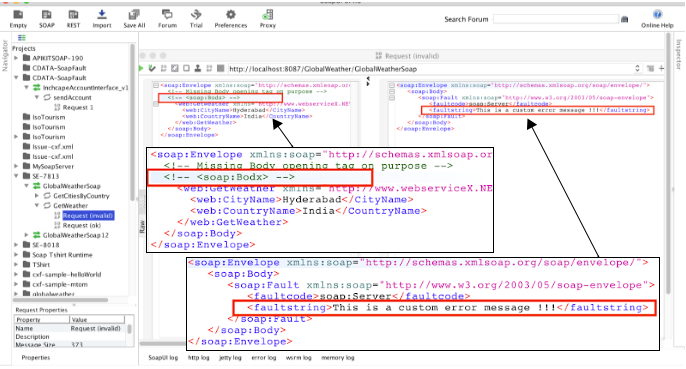The height and width of the screenshot is (369, 686).
Task: Select Request (invalid) in the tree
Action: click(x=88, y=215)
